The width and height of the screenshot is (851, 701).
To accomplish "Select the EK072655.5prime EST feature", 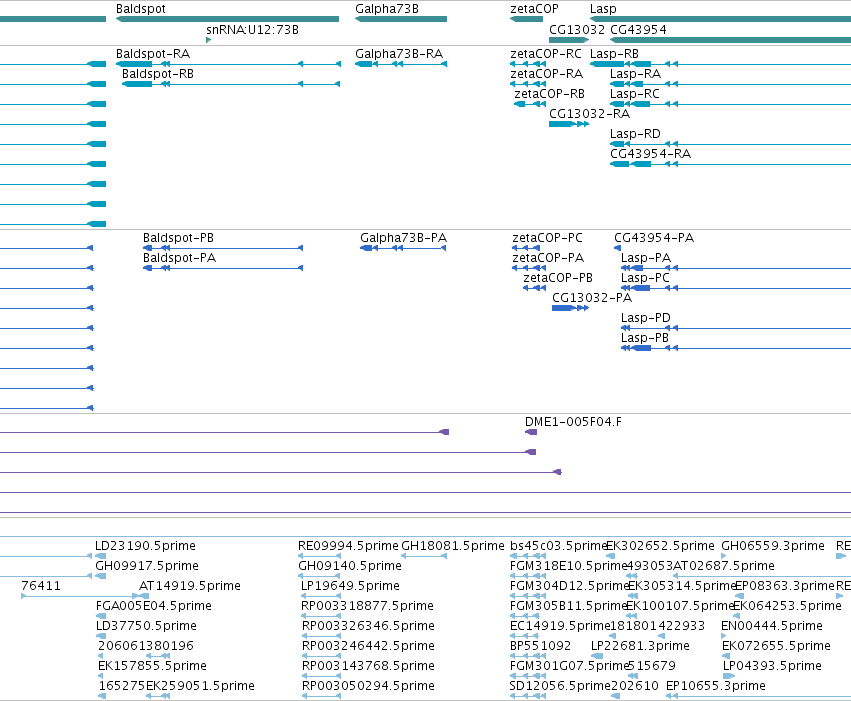I will pos(725,656).
